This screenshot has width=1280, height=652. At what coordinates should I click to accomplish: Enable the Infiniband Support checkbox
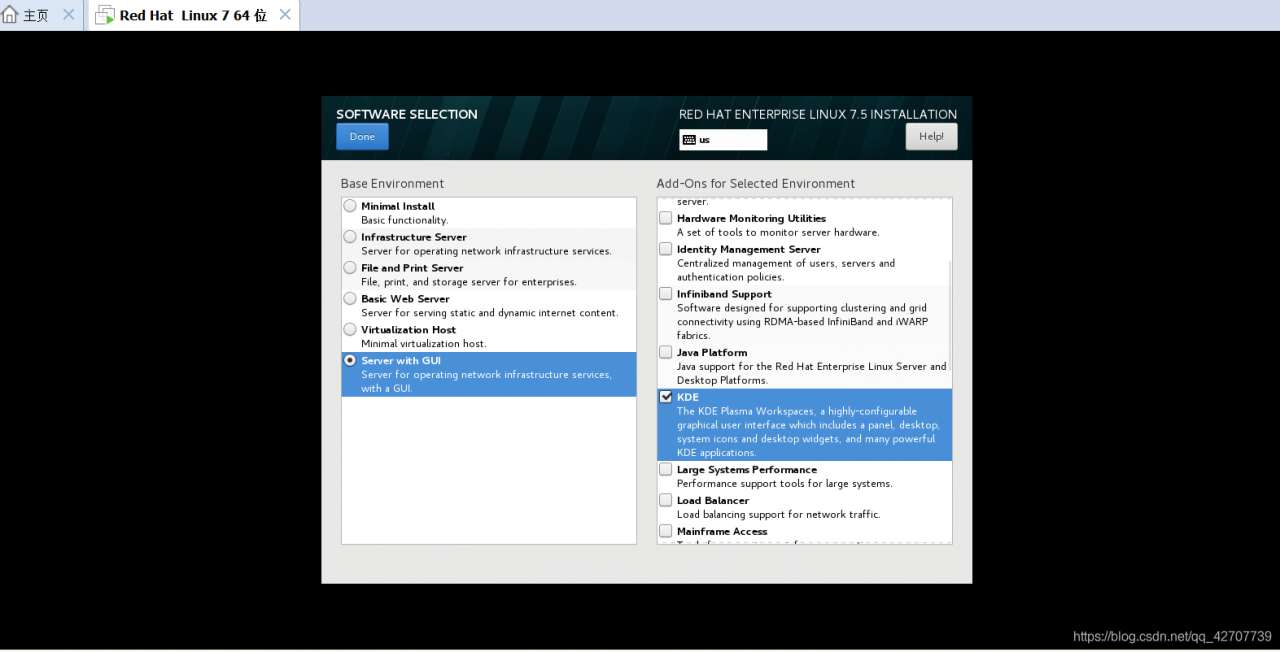point(666,294)
